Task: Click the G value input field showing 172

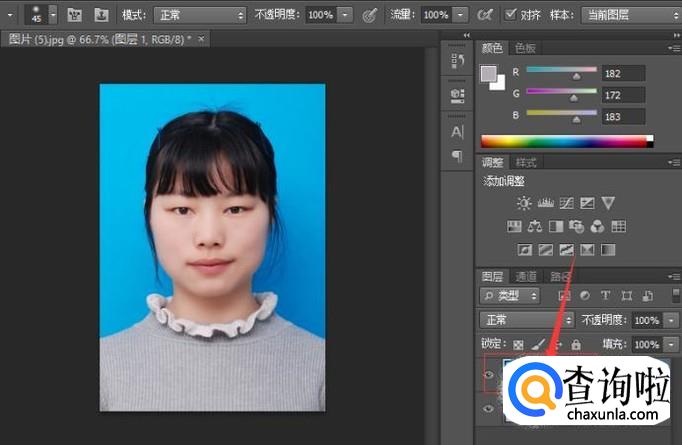Action: click(624, 94)
